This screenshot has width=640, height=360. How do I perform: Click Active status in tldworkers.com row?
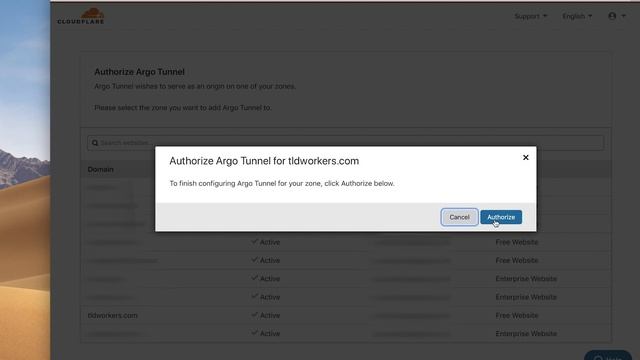pos(270,316)
